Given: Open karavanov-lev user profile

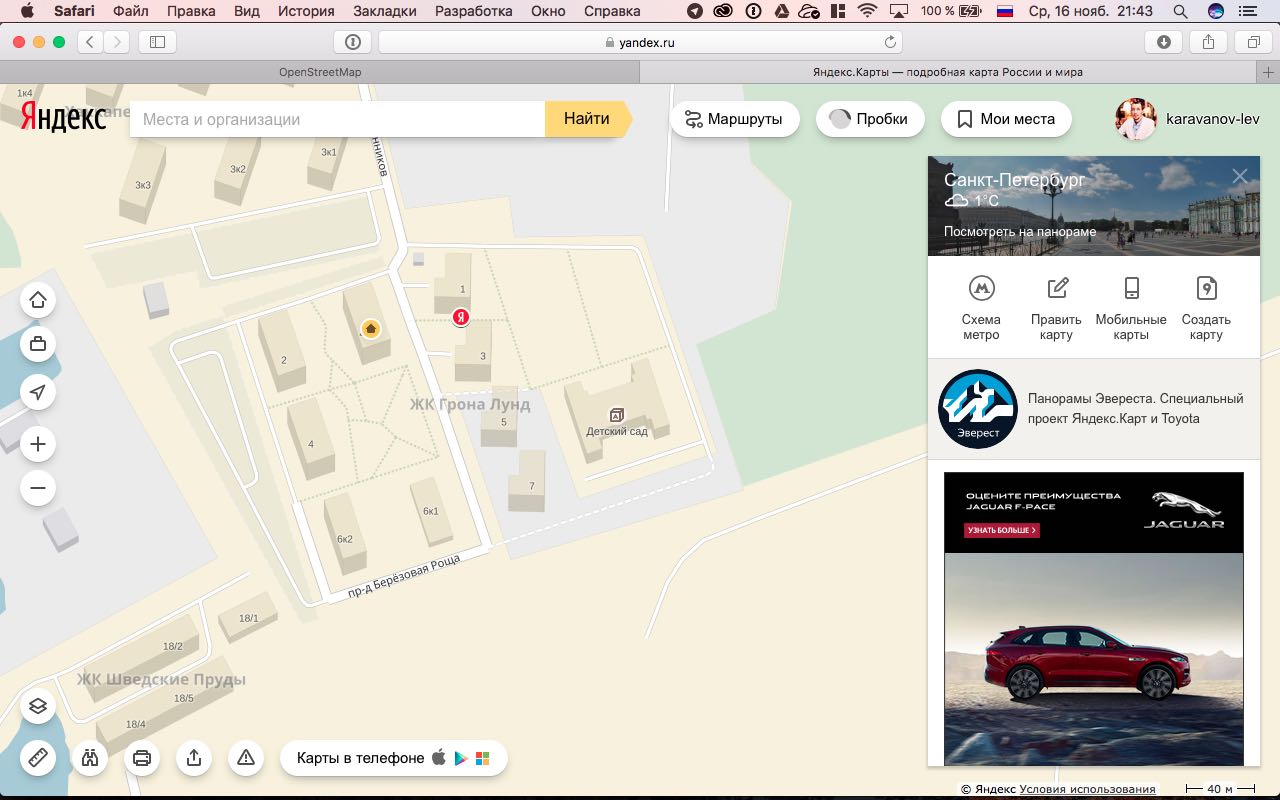Looking at the screenshot, I should tap(1188, 119).
